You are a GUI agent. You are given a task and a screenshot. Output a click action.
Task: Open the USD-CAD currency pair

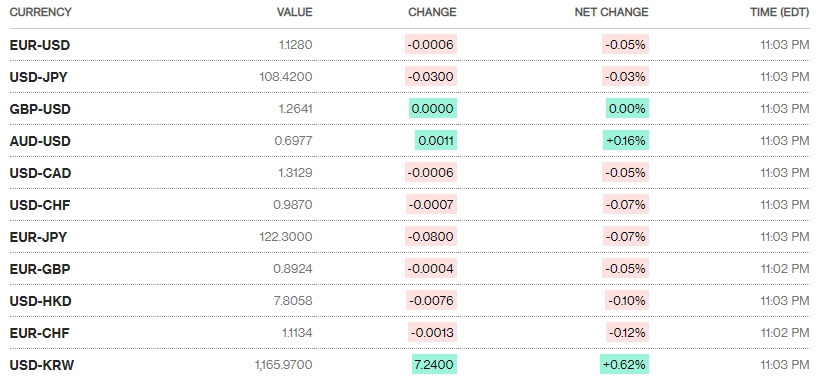click(x=40, y=173)
